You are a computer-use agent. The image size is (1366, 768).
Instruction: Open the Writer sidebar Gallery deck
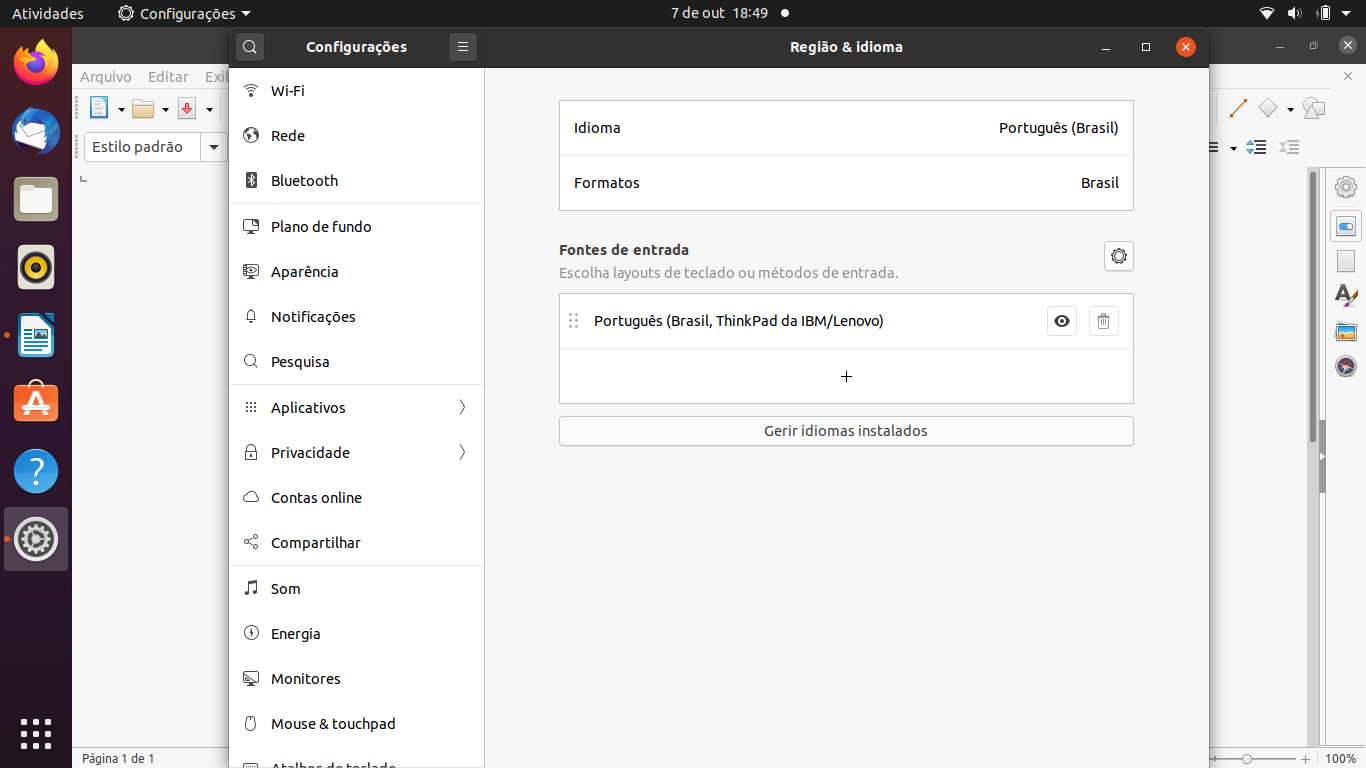point(1346,331)
